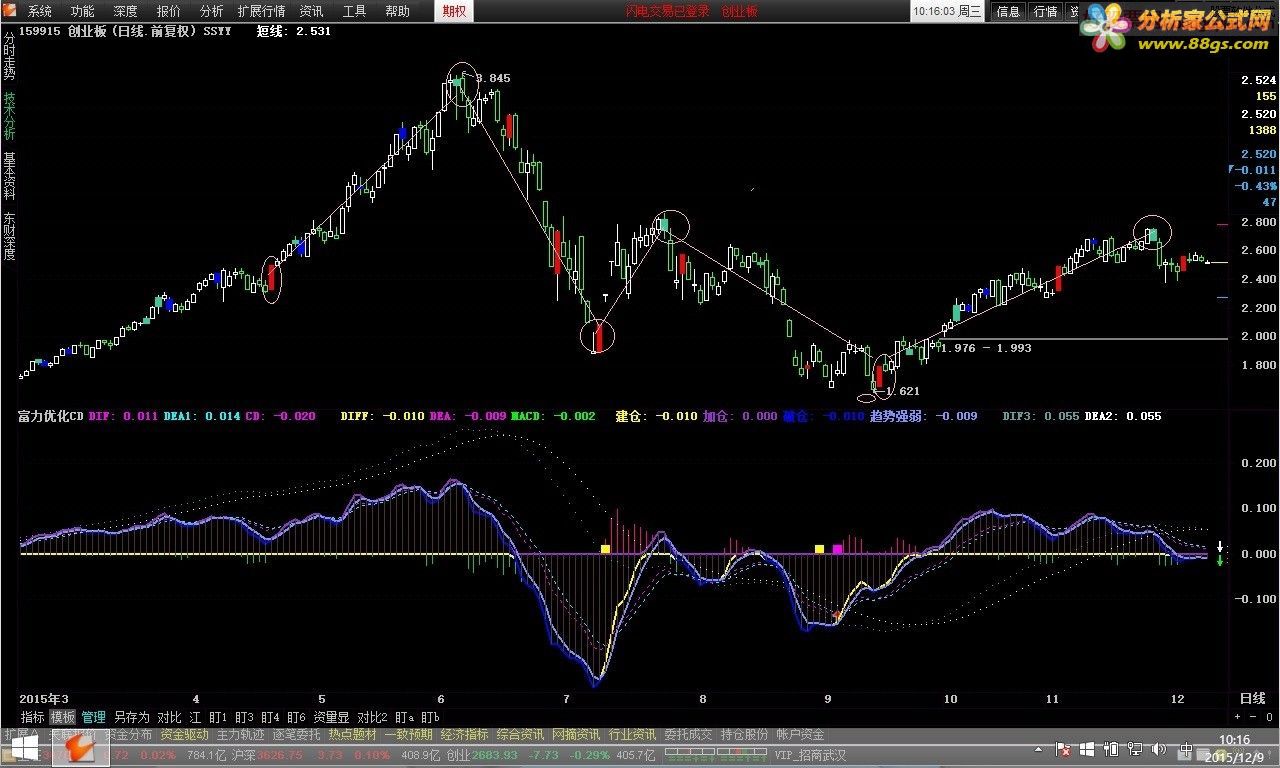Click the minus zoom icon under 日线

coord(1252,716)
